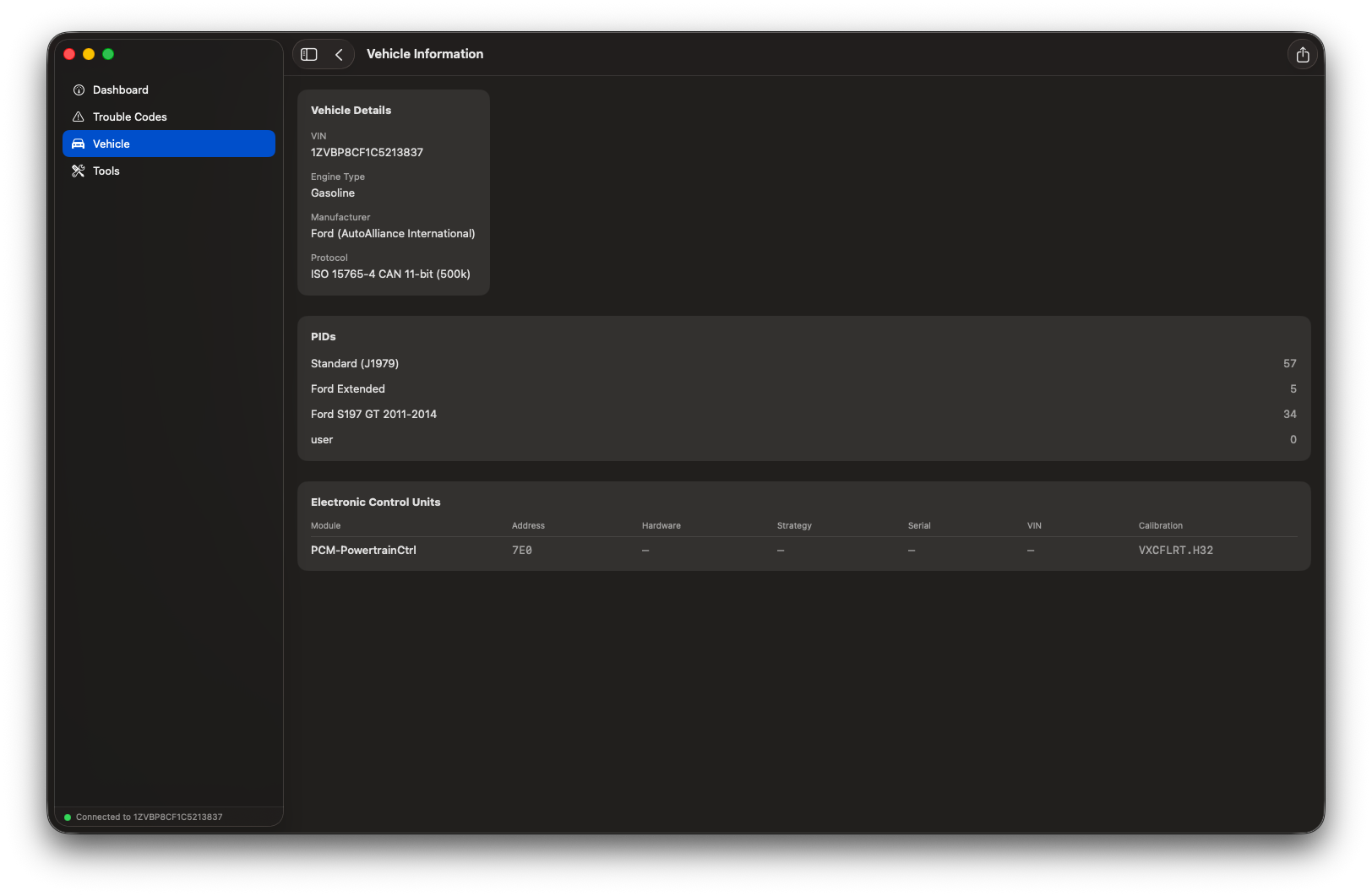Open the Dashboard sidebar item
The image size is (1372, 896).
click(169, 90)
